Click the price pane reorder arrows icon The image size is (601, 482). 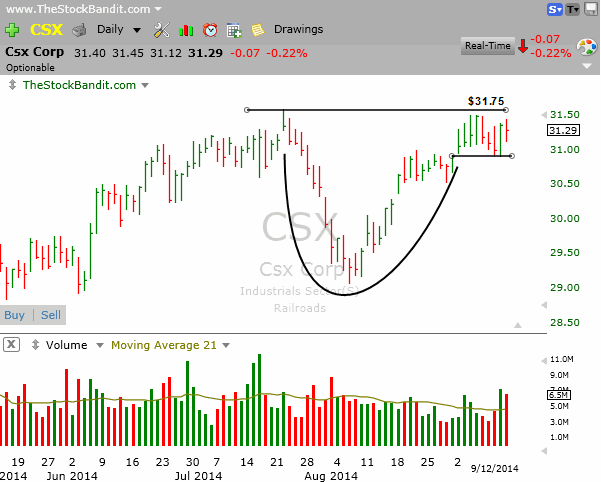pyautogui.click(x=13, y=85)
